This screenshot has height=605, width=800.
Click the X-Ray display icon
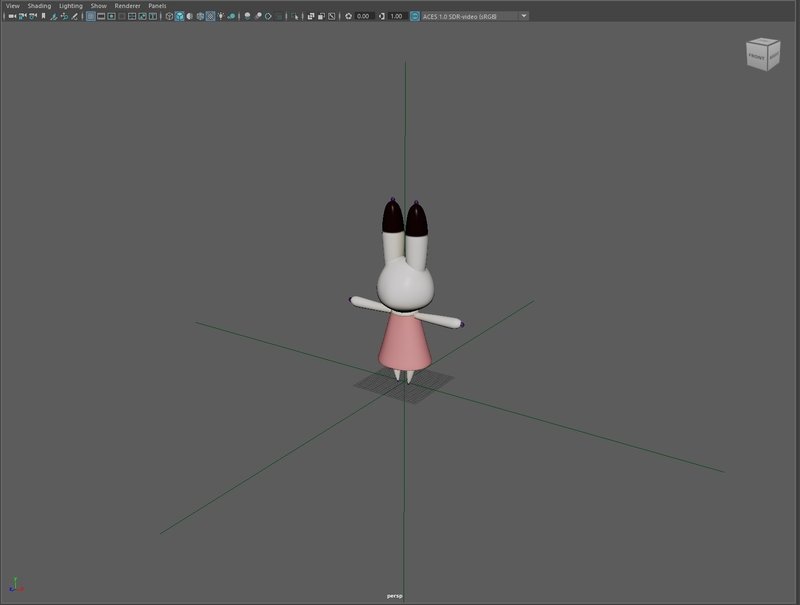tap(311, 16)
